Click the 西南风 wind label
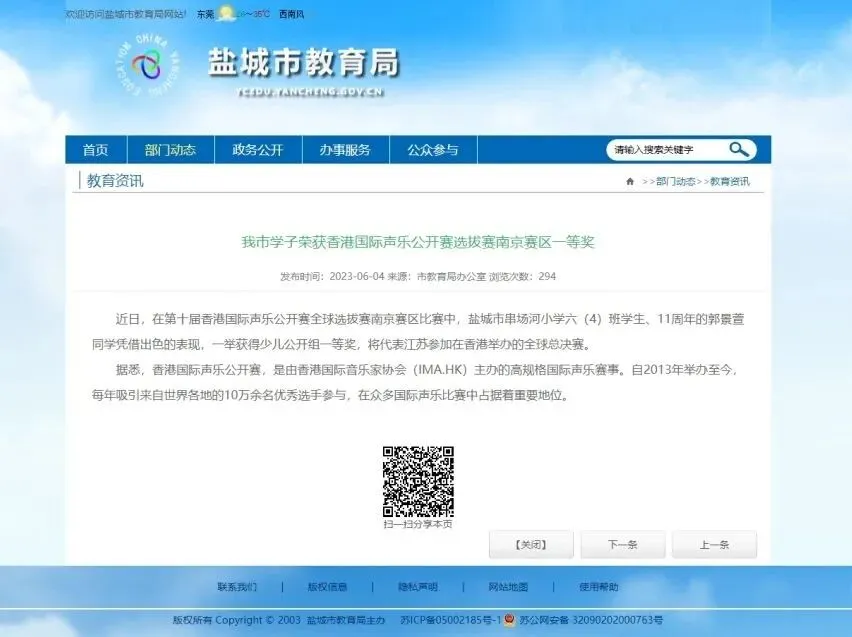Image resolution: width=852 pixels, height=637 pixels. coord(292,14)
